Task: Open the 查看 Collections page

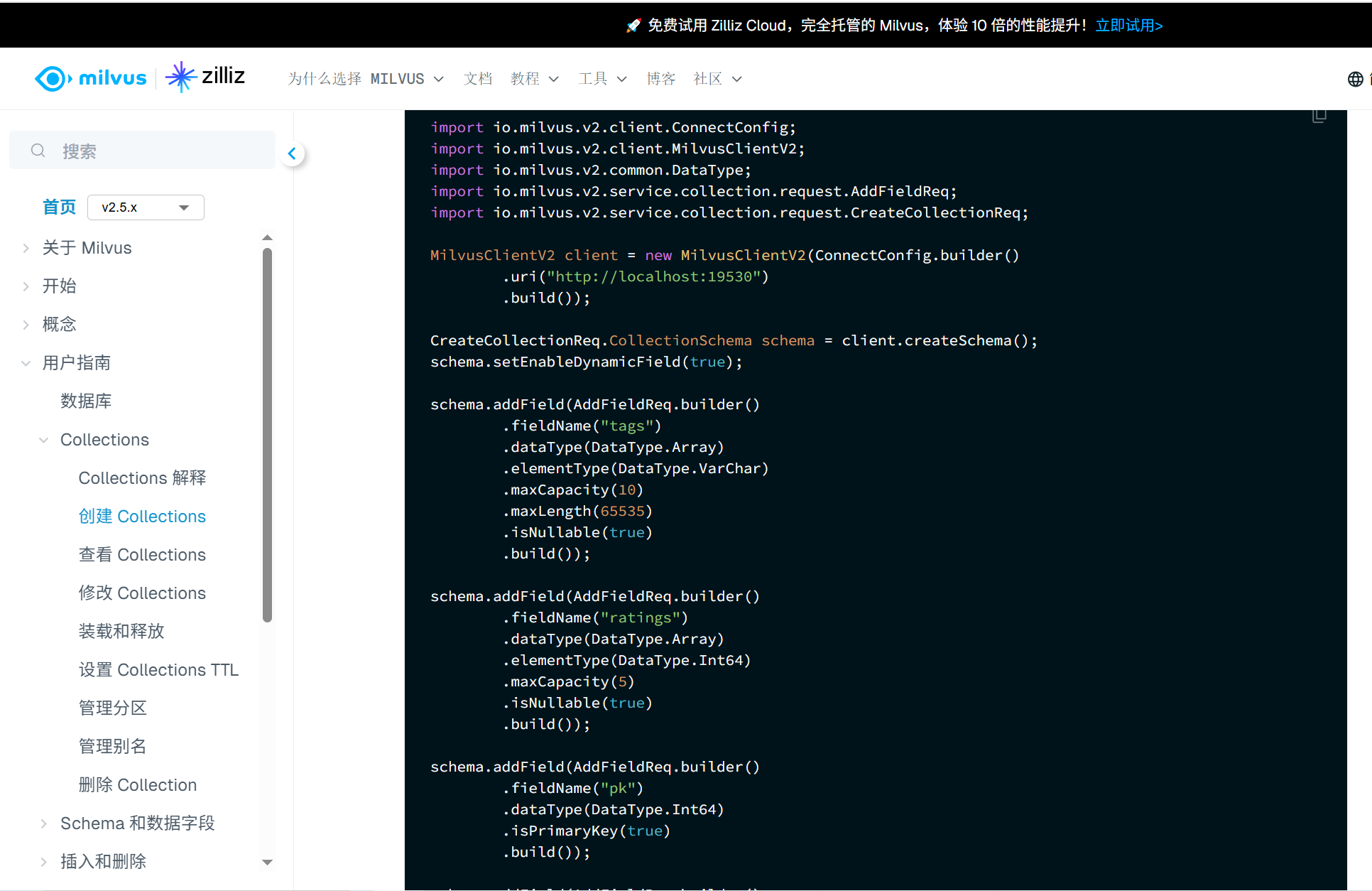Action: 142,555
